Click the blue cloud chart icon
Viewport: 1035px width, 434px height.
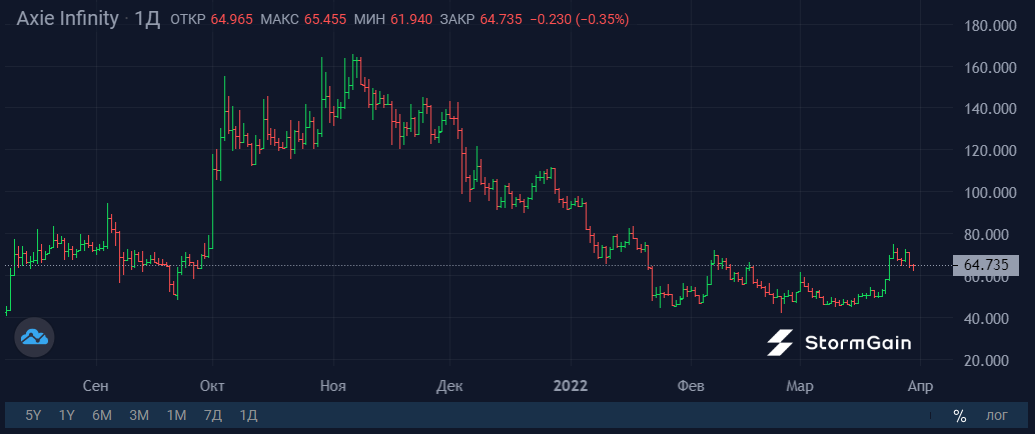point(34,338)
